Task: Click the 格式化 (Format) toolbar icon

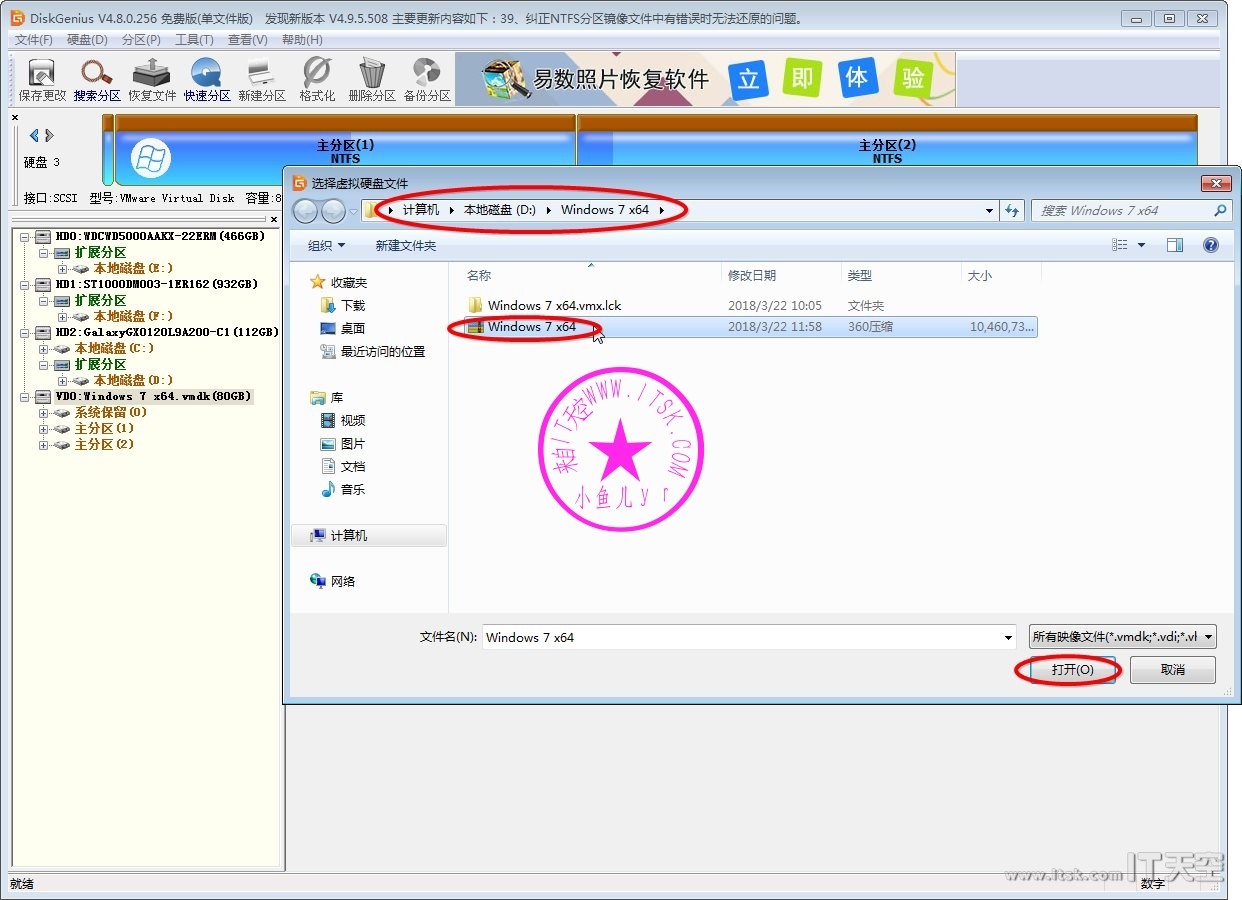Action: [317, 80]
